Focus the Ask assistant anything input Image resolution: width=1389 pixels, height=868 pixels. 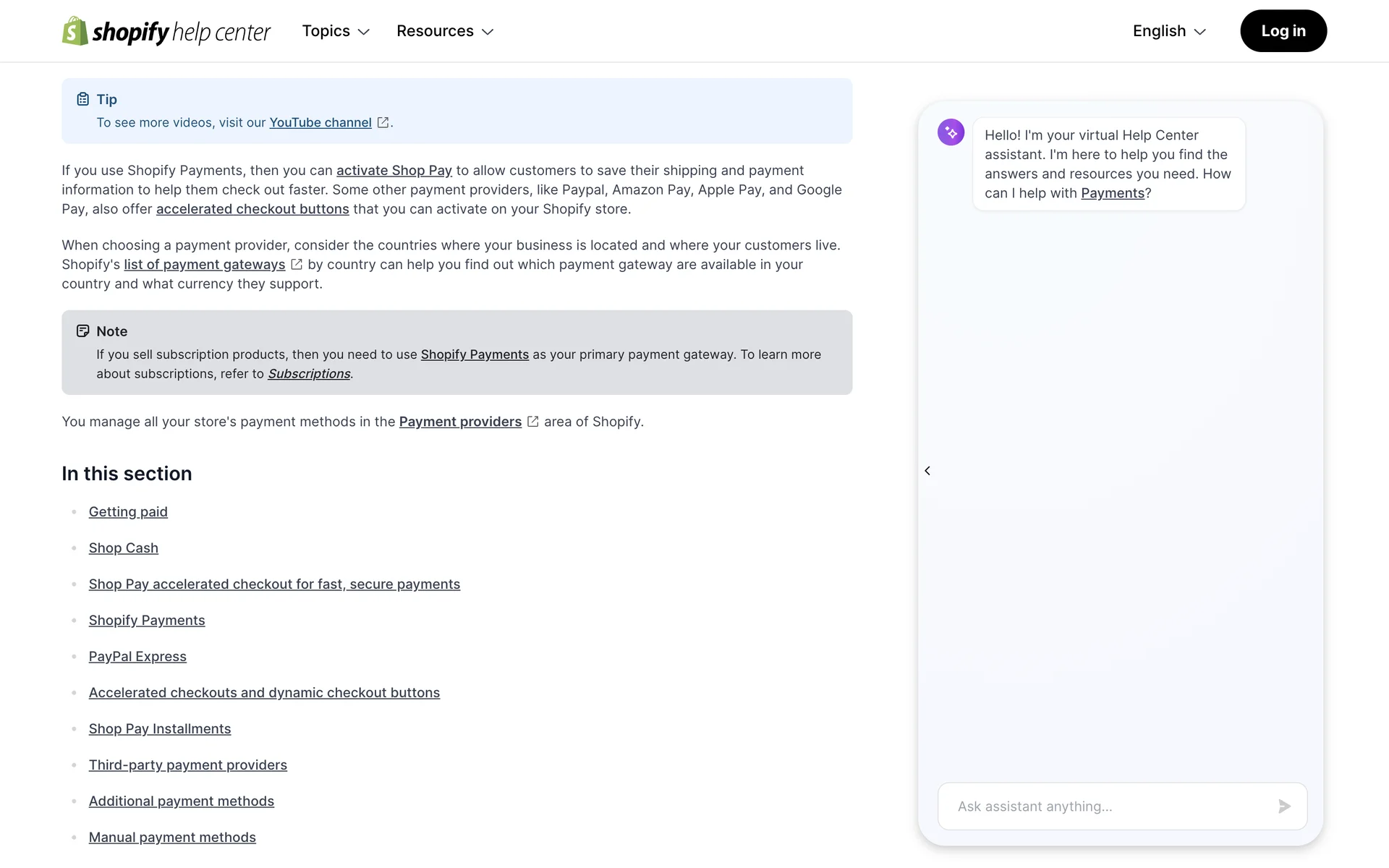[x=1107, y=806]
